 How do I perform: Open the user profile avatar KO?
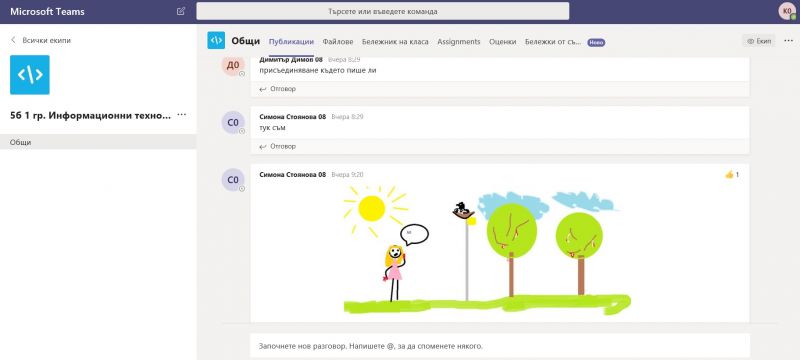(787, 11)
